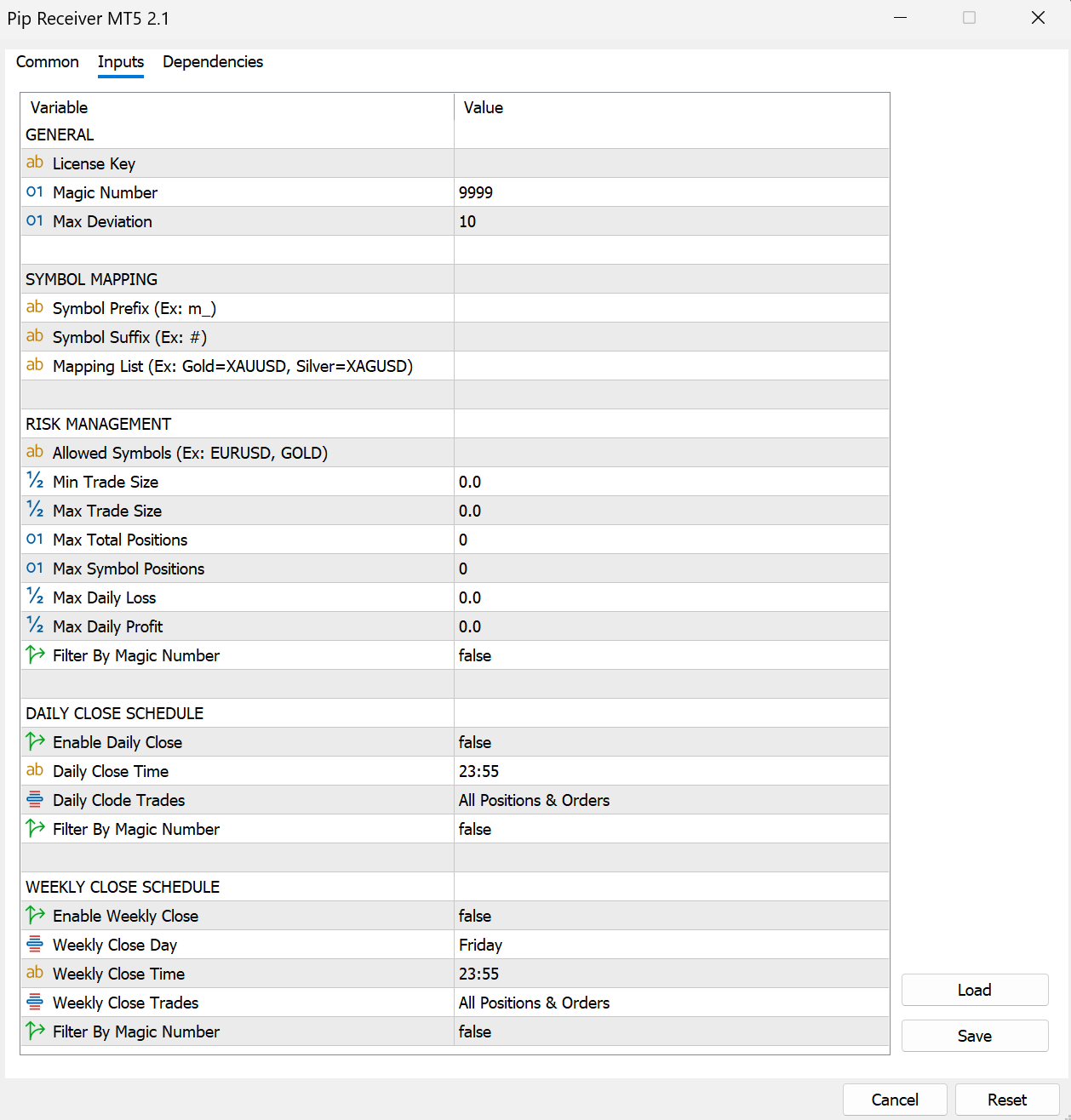Select the Magic Number value 9999 field

tap(671, 192)
